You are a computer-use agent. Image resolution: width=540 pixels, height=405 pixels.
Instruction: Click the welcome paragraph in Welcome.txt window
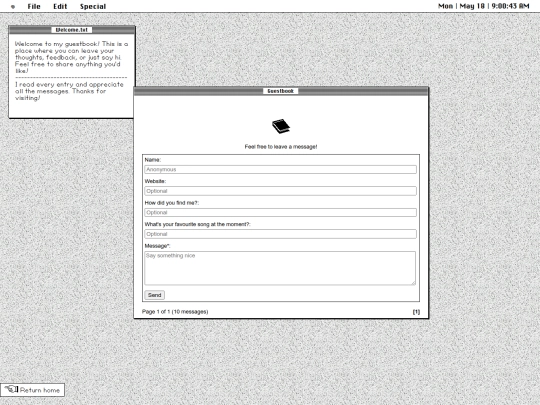point(71,57)
